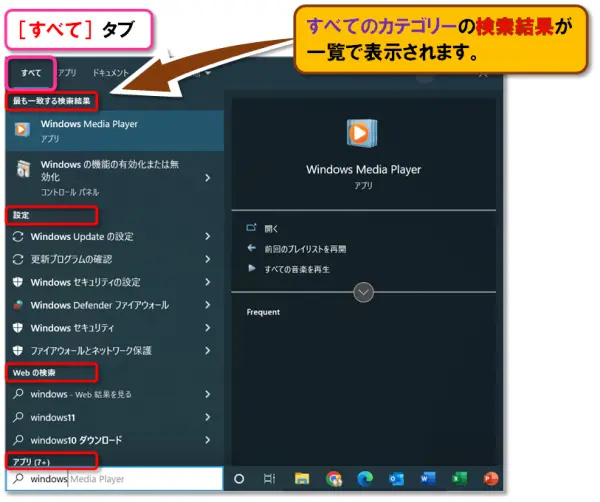The height and width of the screenshot is (502, 600).
Task: Expand chevron next to windows Web 結果を見る
Action: [207, 394]
